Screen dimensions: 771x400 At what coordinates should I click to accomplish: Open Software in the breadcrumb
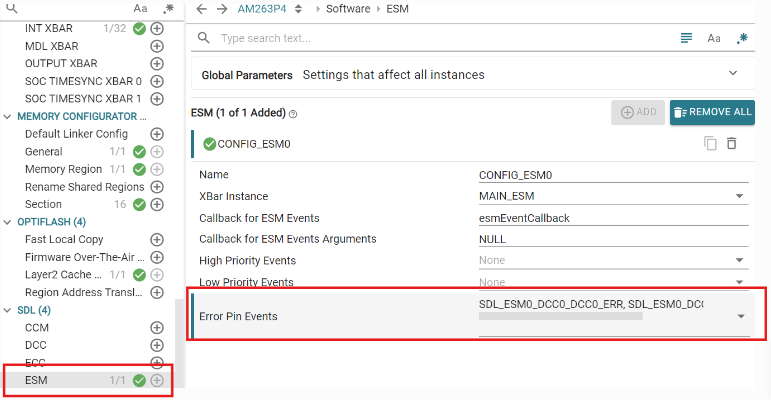(348, 9)
